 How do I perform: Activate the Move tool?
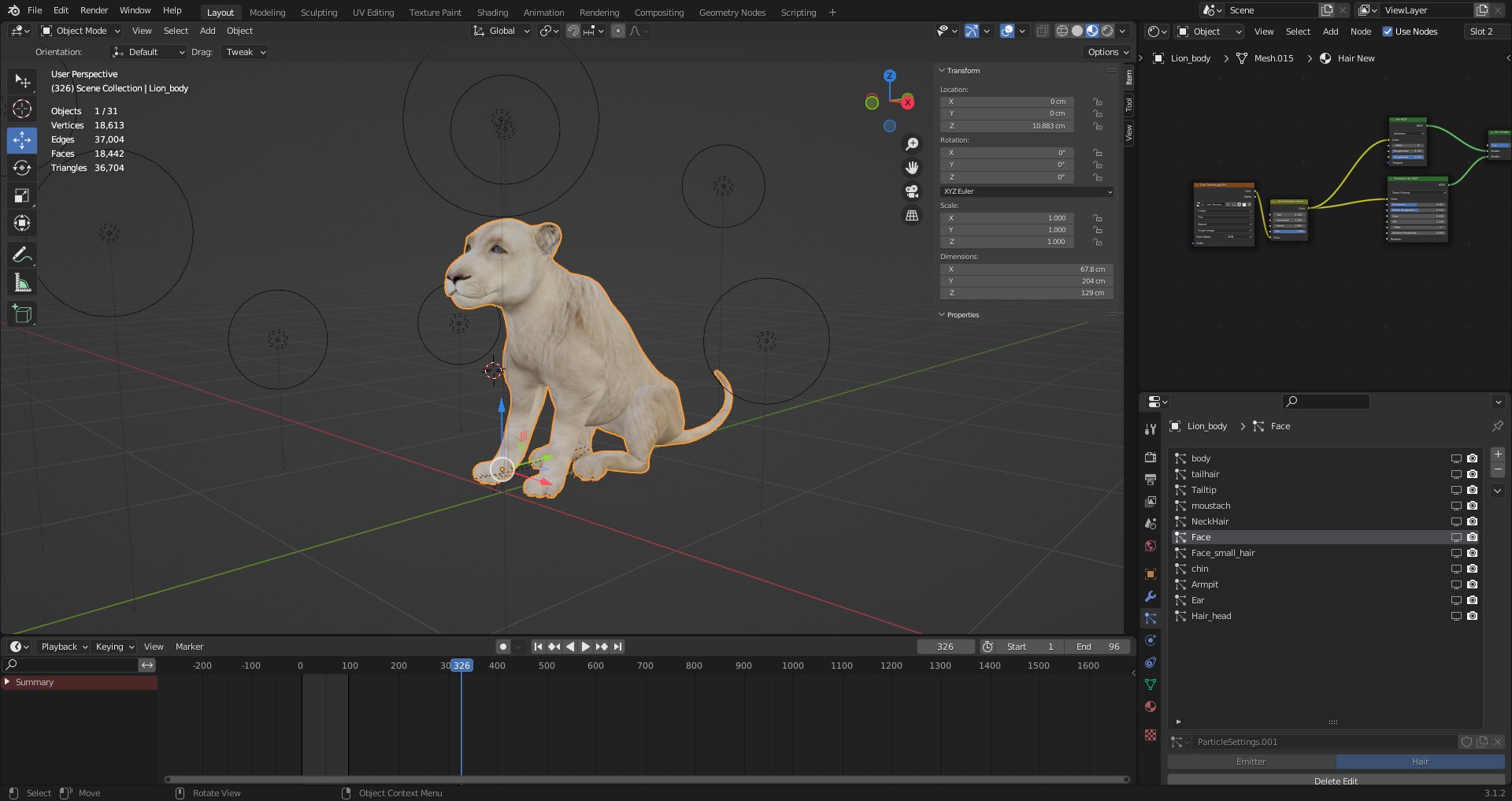point(22,140)
